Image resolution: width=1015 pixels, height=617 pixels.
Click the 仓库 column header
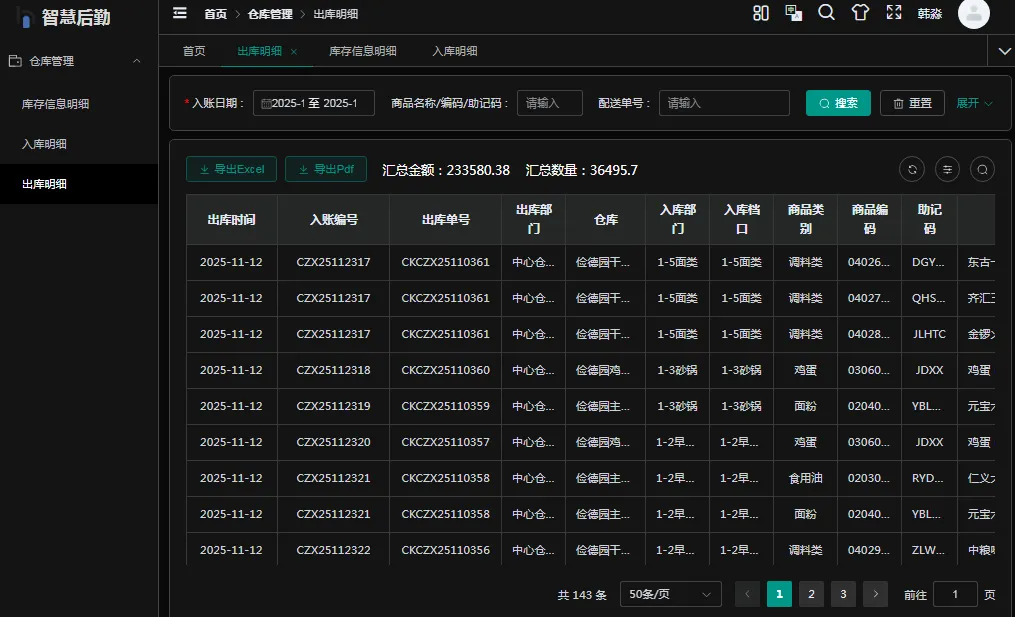(x=605, y=219)
